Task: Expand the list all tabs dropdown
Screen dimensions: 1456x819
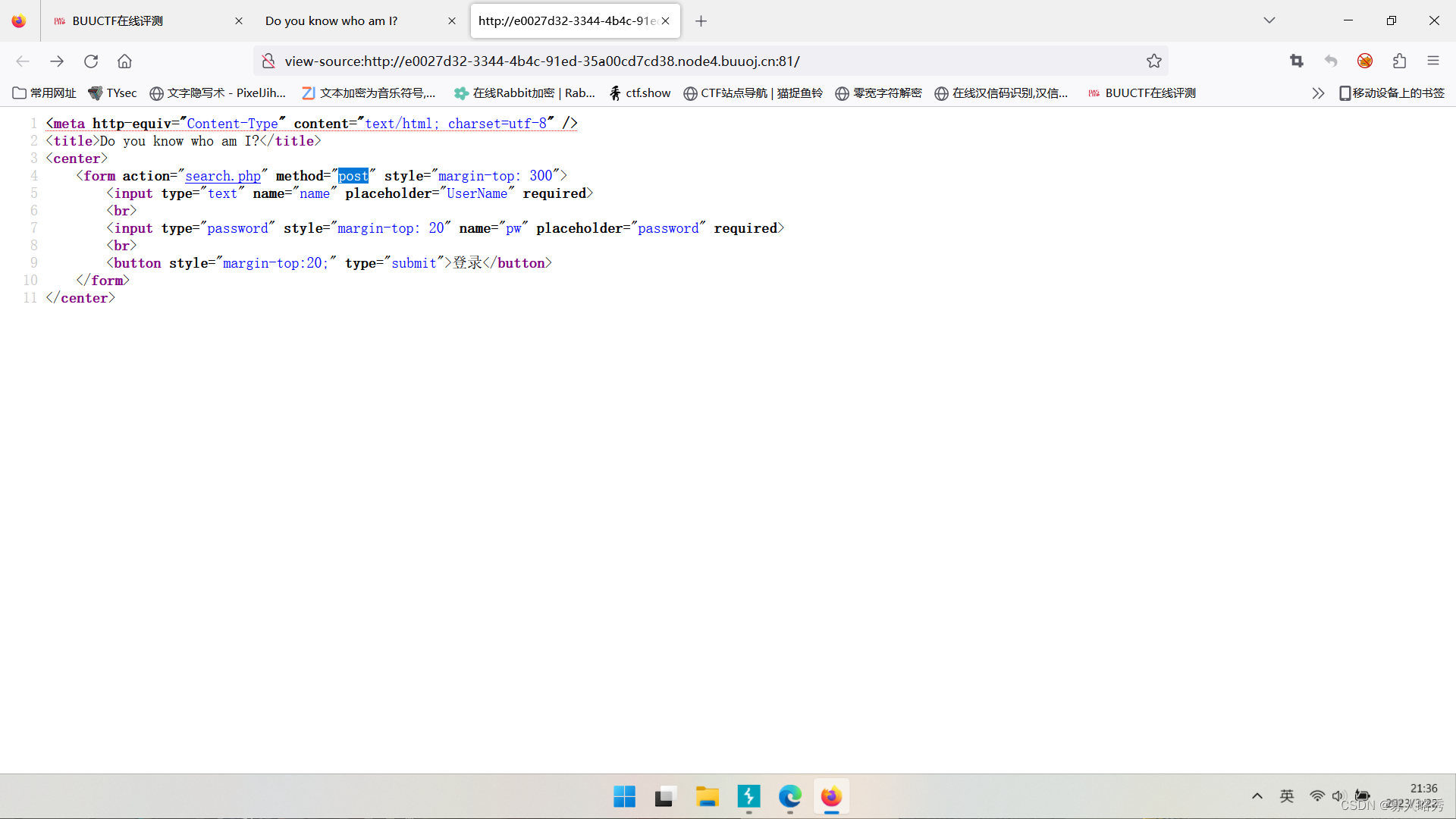Action: (x=1269, y=20)
